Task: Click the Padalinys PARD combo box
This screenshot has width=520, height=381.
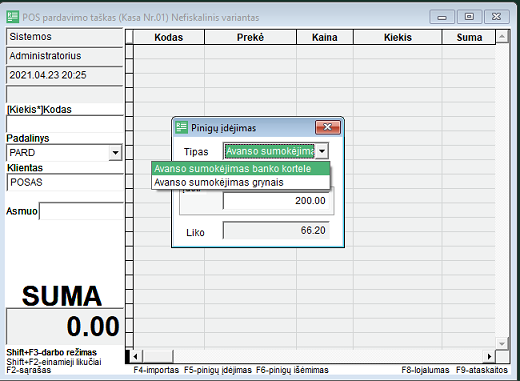Action: [x=64, y=153]
